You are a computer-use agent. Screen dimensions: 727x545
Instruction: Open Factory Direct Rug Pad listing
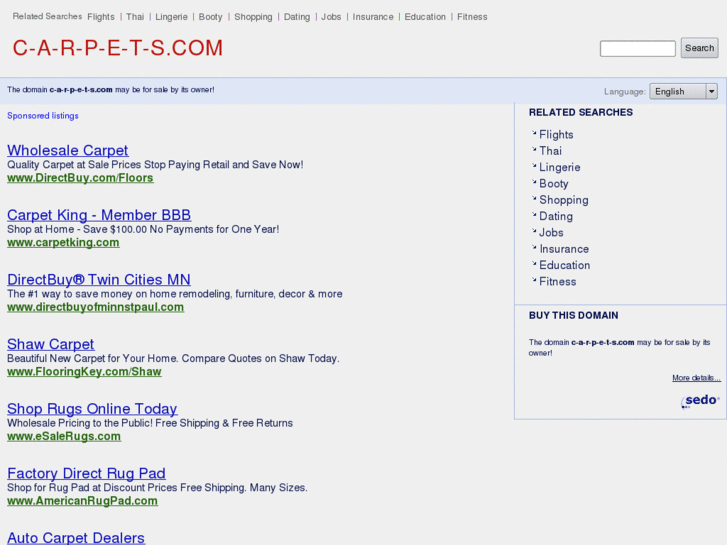(x=86, y=473)
